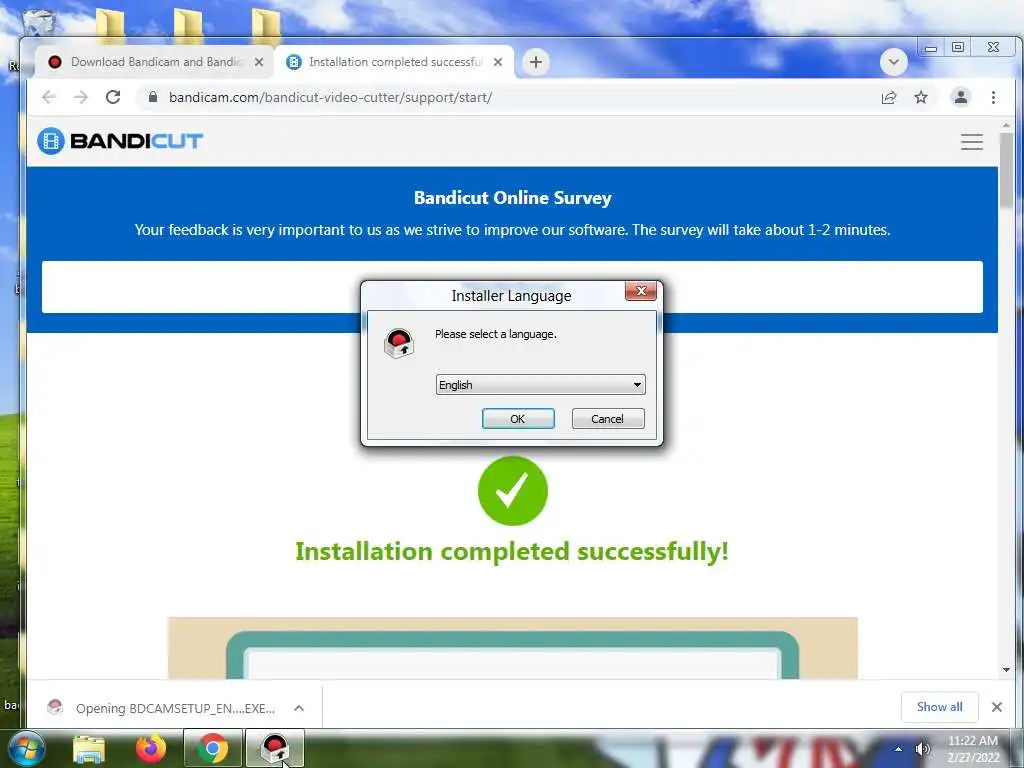The height and width of the screenshot is (768, 1024).
Task: Close the downloads bar
Action: (997, 707)
